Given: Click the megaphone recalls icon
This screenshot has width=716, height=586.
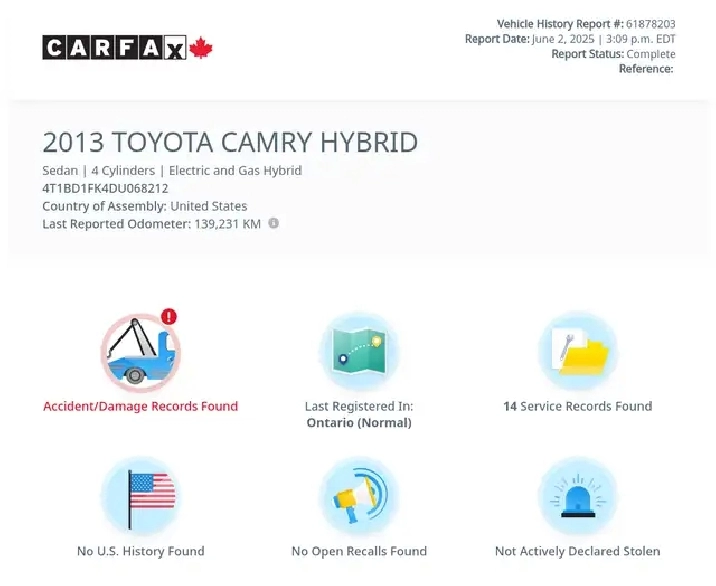Looking at the screenshot, I should coord(359,497).
